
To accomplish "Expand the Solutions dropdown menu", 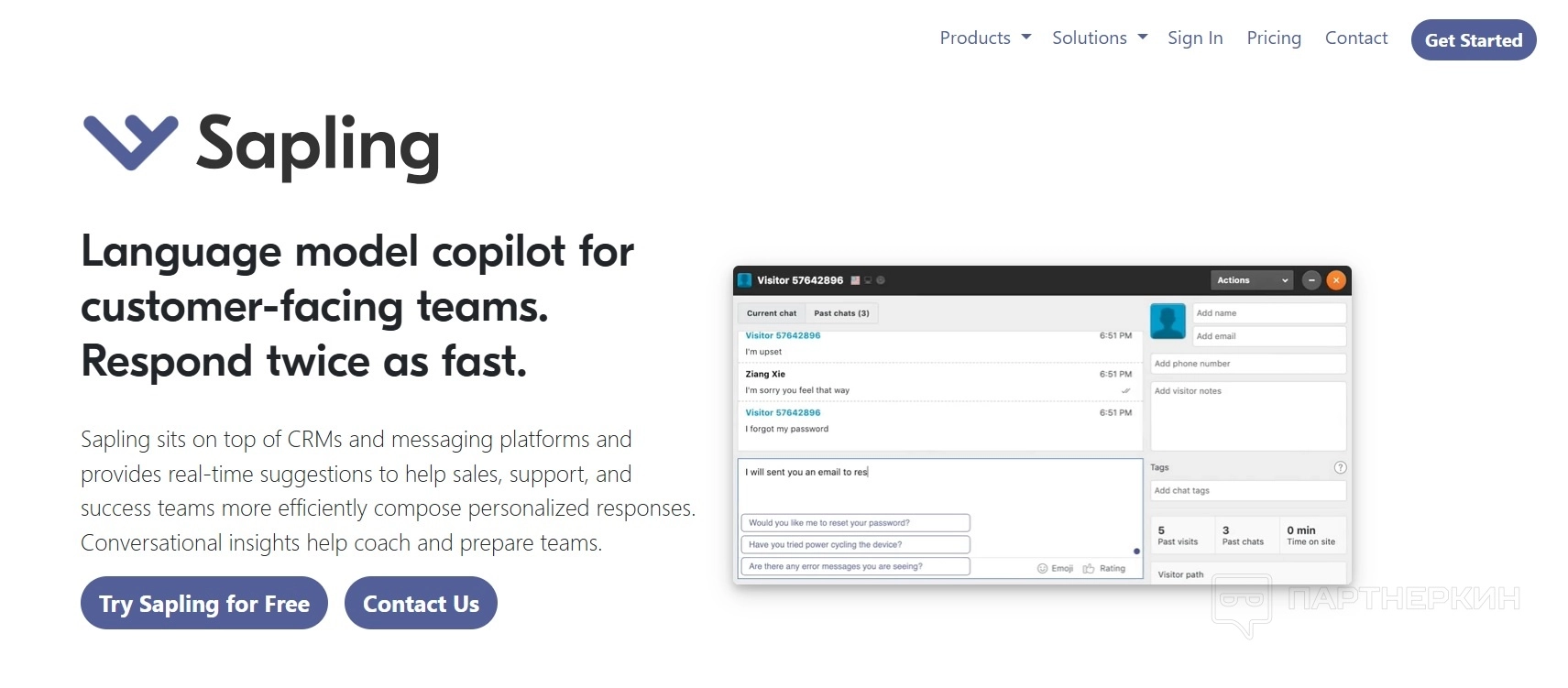I will 1100,38.
